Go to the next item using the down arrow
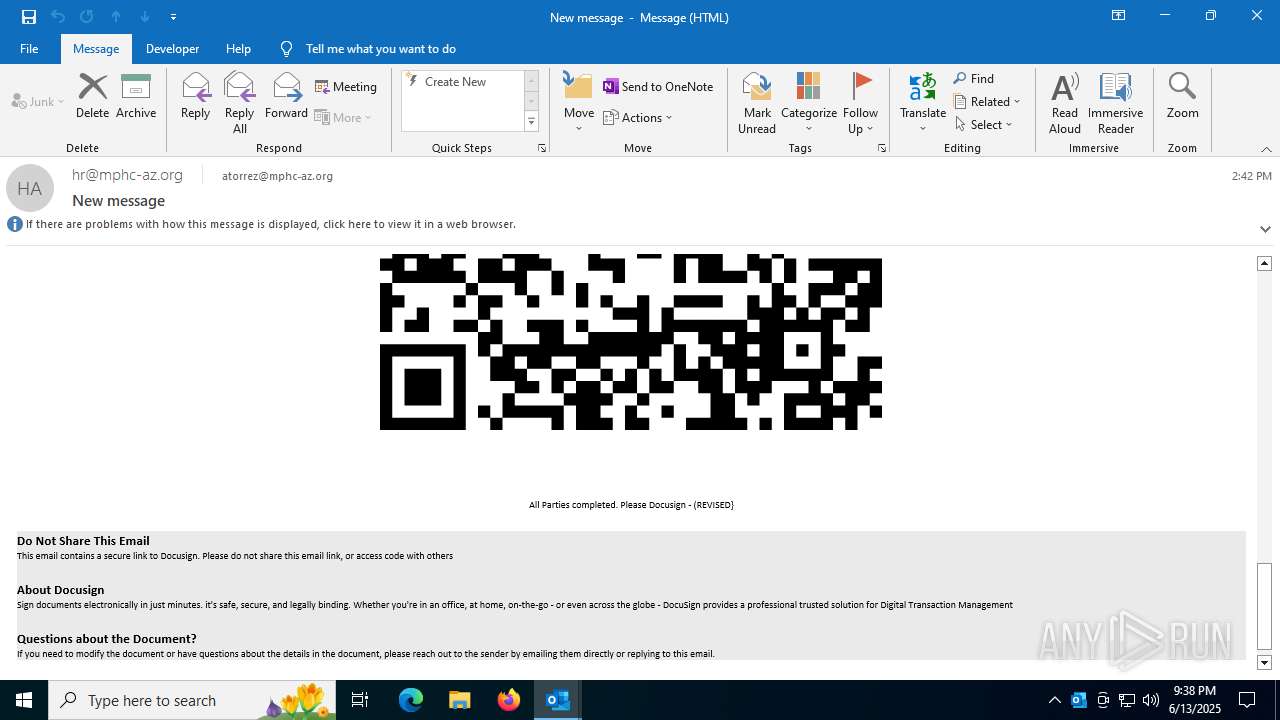1280x720 pixels. [145, 17]
